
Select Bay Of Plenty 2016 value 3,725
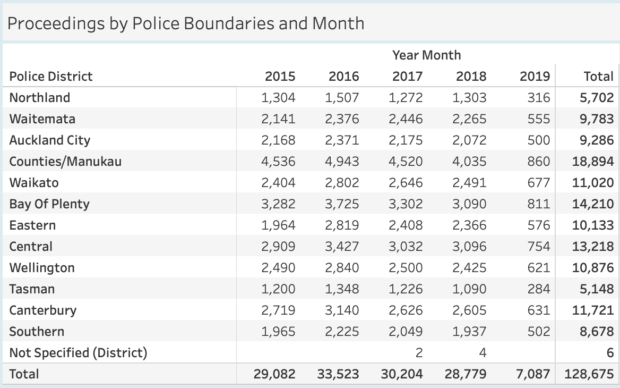click(x=342, y=204)
